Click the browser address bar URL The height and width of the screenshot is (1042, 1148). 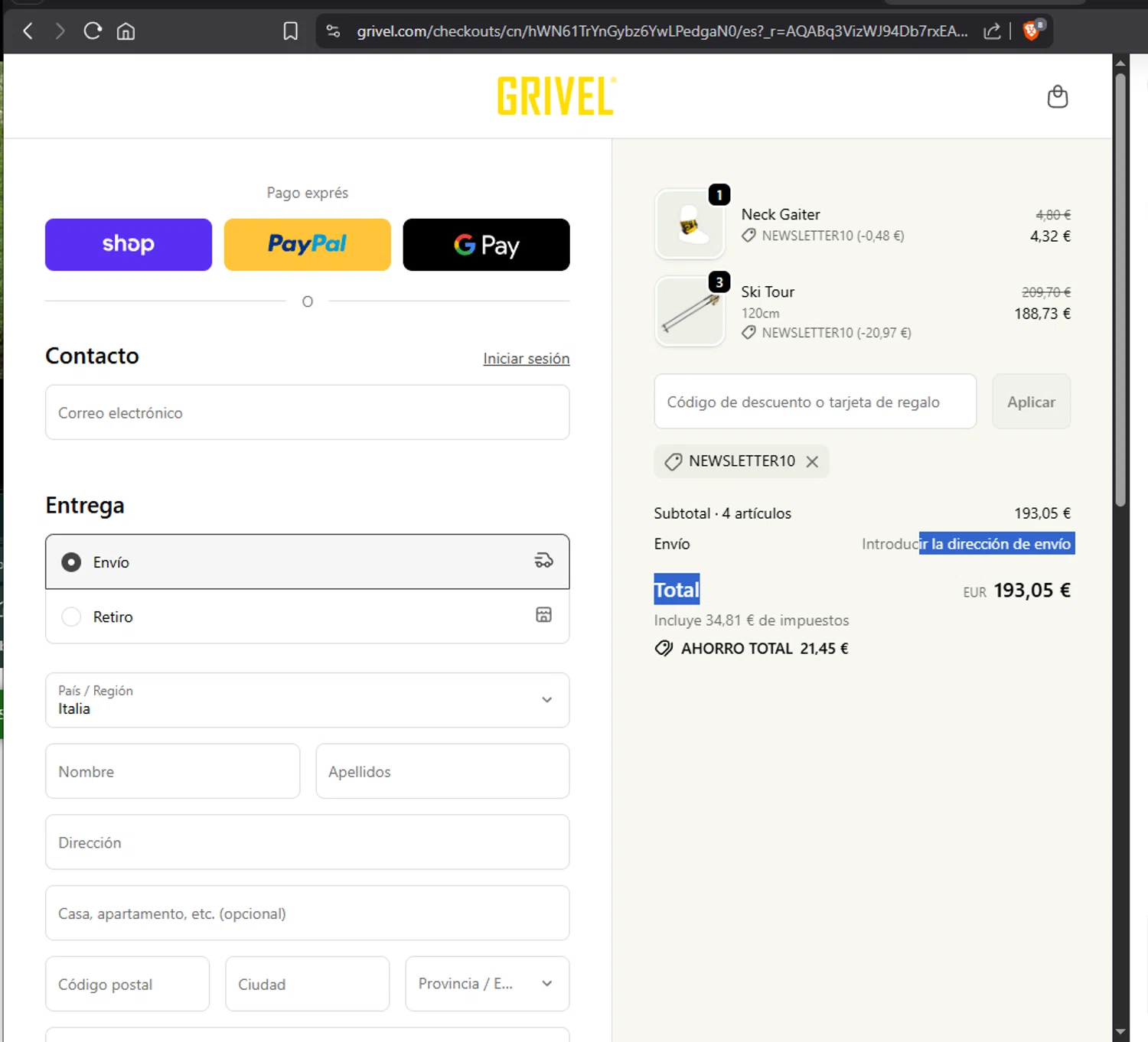(x=662, y=31)
